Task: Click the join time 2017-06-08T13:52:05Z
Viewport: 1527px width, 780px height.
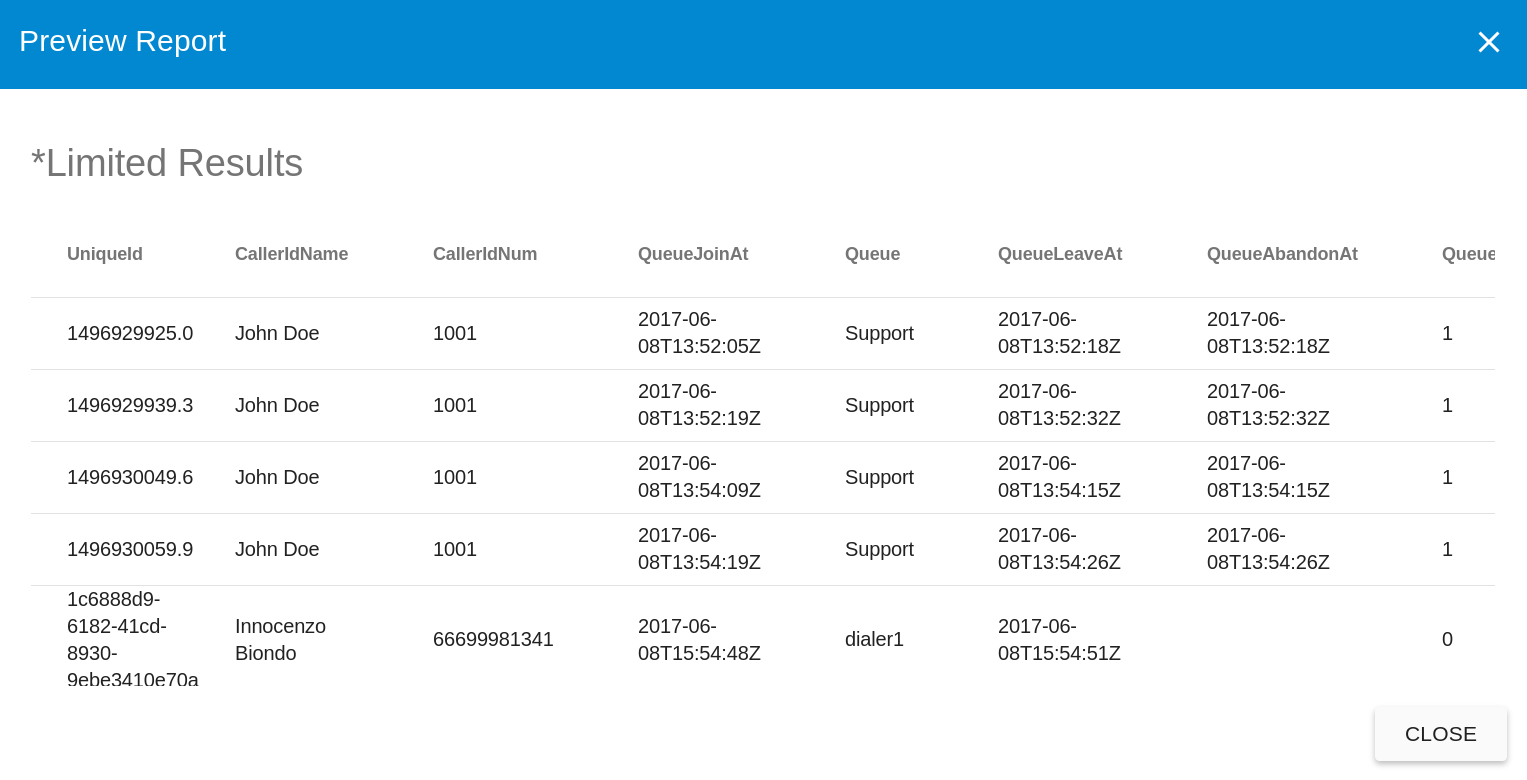Action: point(699,333)
